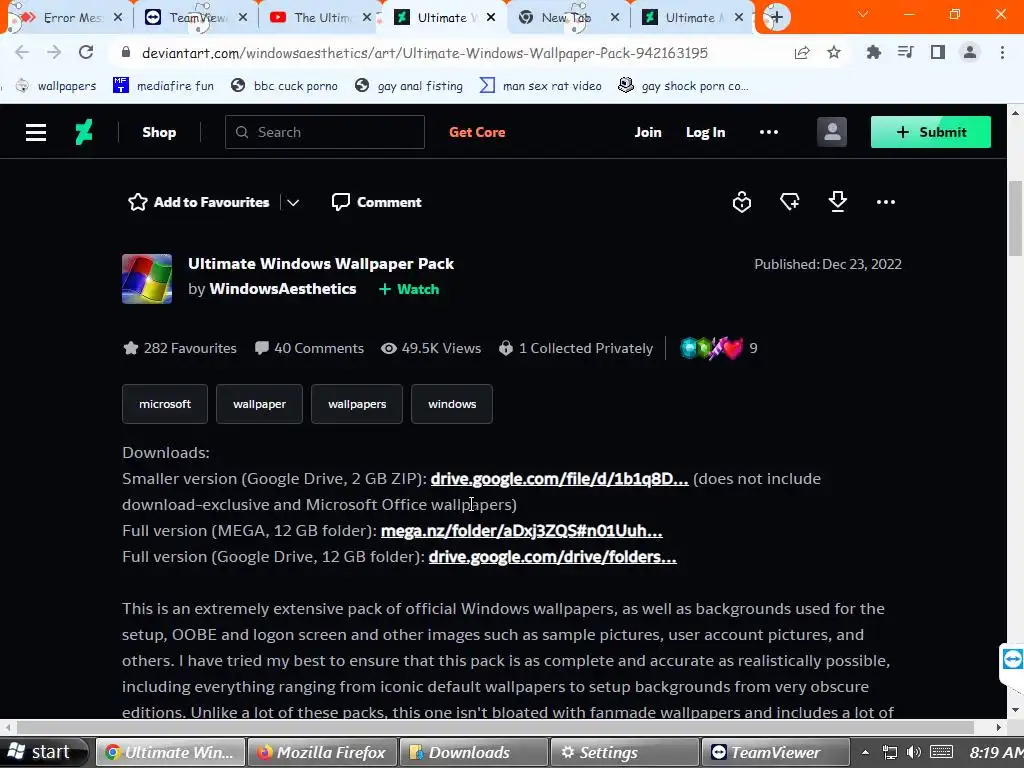Open the header three-dots more menu
The image size is (1024, 768).
click(769, 132)
